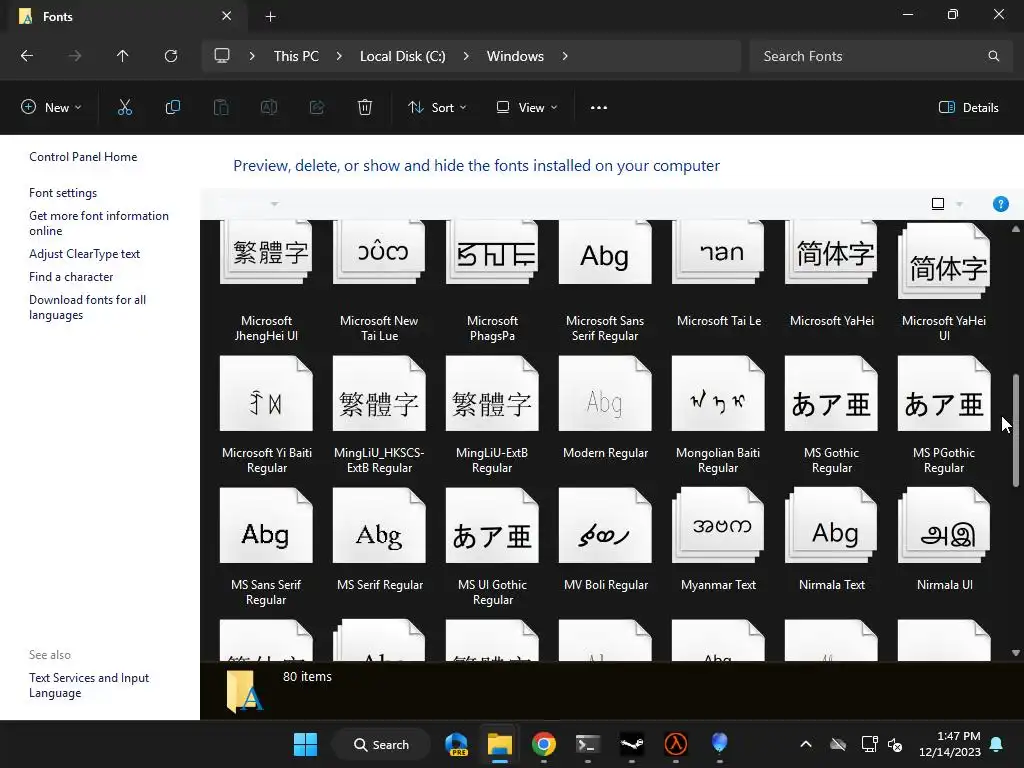This screenshot has width=1024, height=768.
Task: Select MS Gothic Regular font
Action: coord(831,415)
